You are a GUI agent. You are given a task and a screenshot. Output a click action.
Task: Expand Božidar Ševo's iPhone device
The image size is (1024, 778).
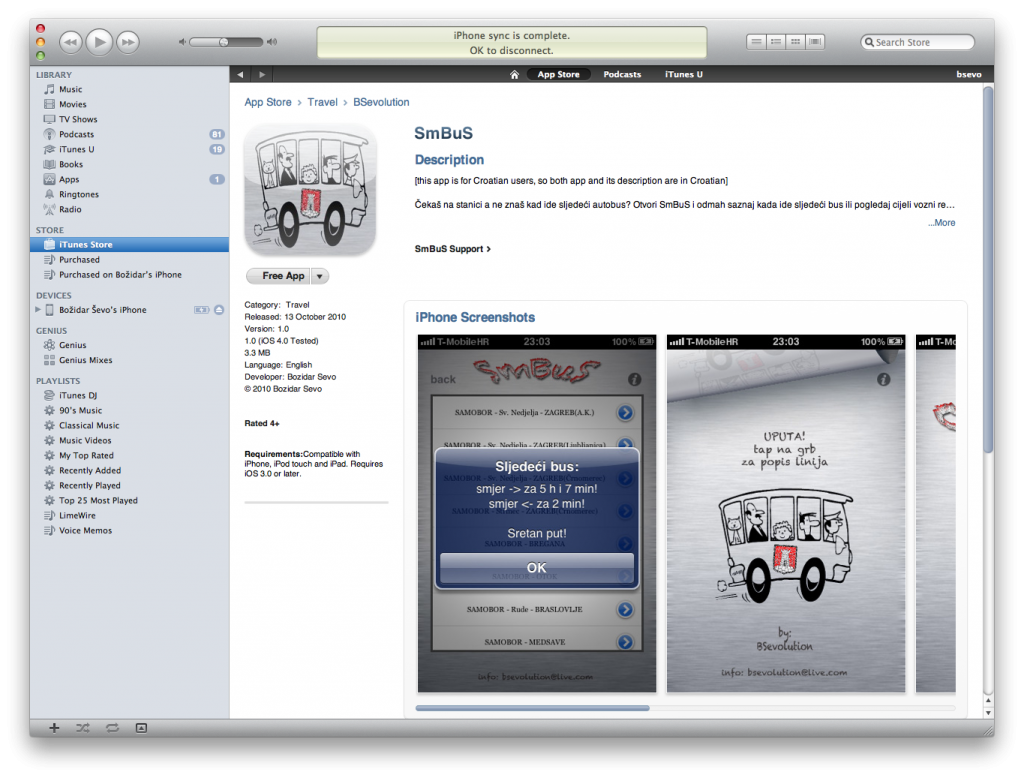[38, 310]
